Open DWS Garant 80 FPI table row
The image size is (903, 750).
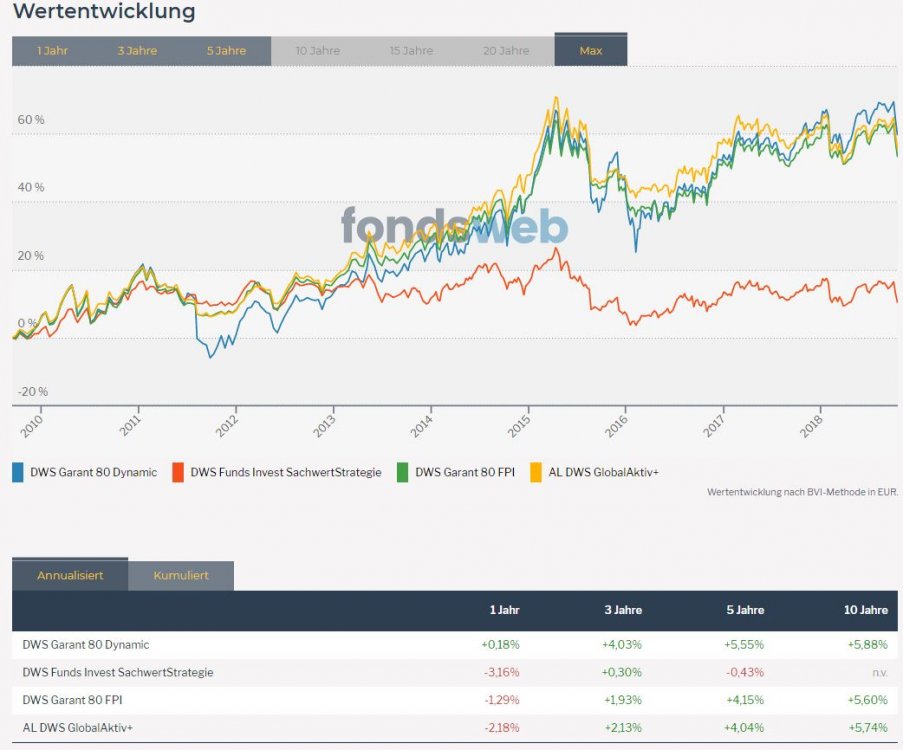[72, 700]
